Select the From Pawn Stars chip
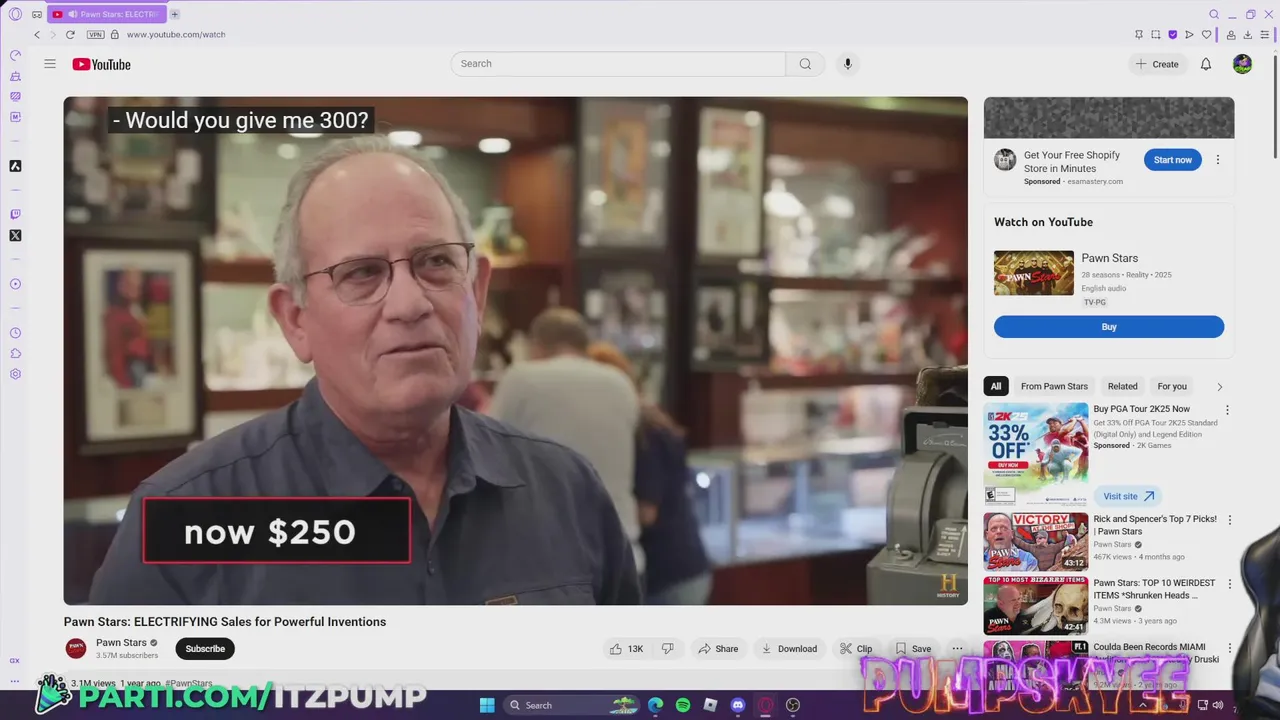 (1054, 386)
